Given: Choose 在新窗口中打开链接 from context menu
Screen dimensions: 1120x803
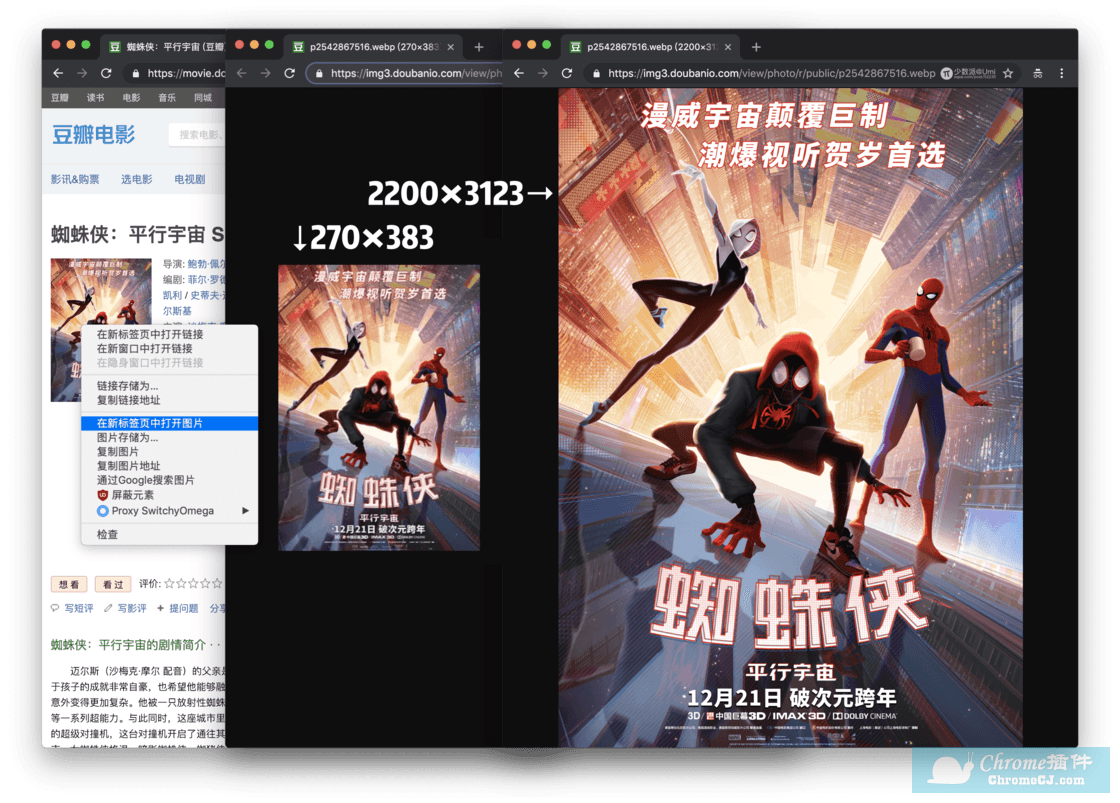Looking at the screenshot, I should (169, 348).
